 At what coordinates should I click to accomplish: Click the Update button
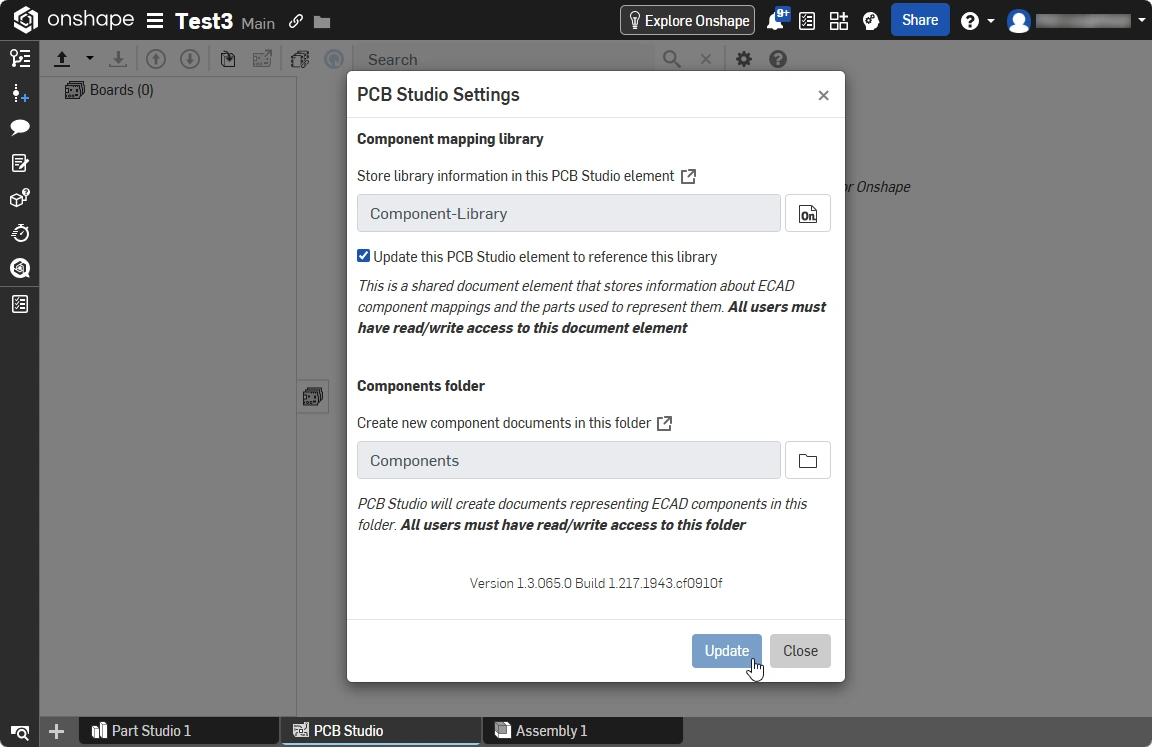(727, 651)
